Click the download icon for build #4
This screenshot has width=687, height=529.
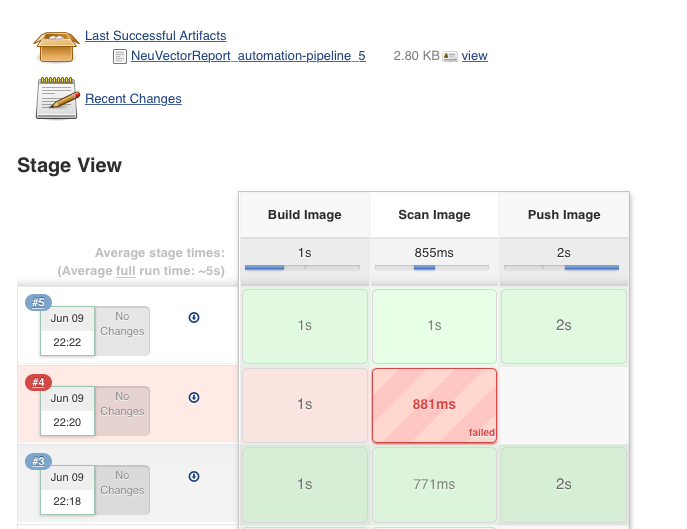[x=194, y=398]
